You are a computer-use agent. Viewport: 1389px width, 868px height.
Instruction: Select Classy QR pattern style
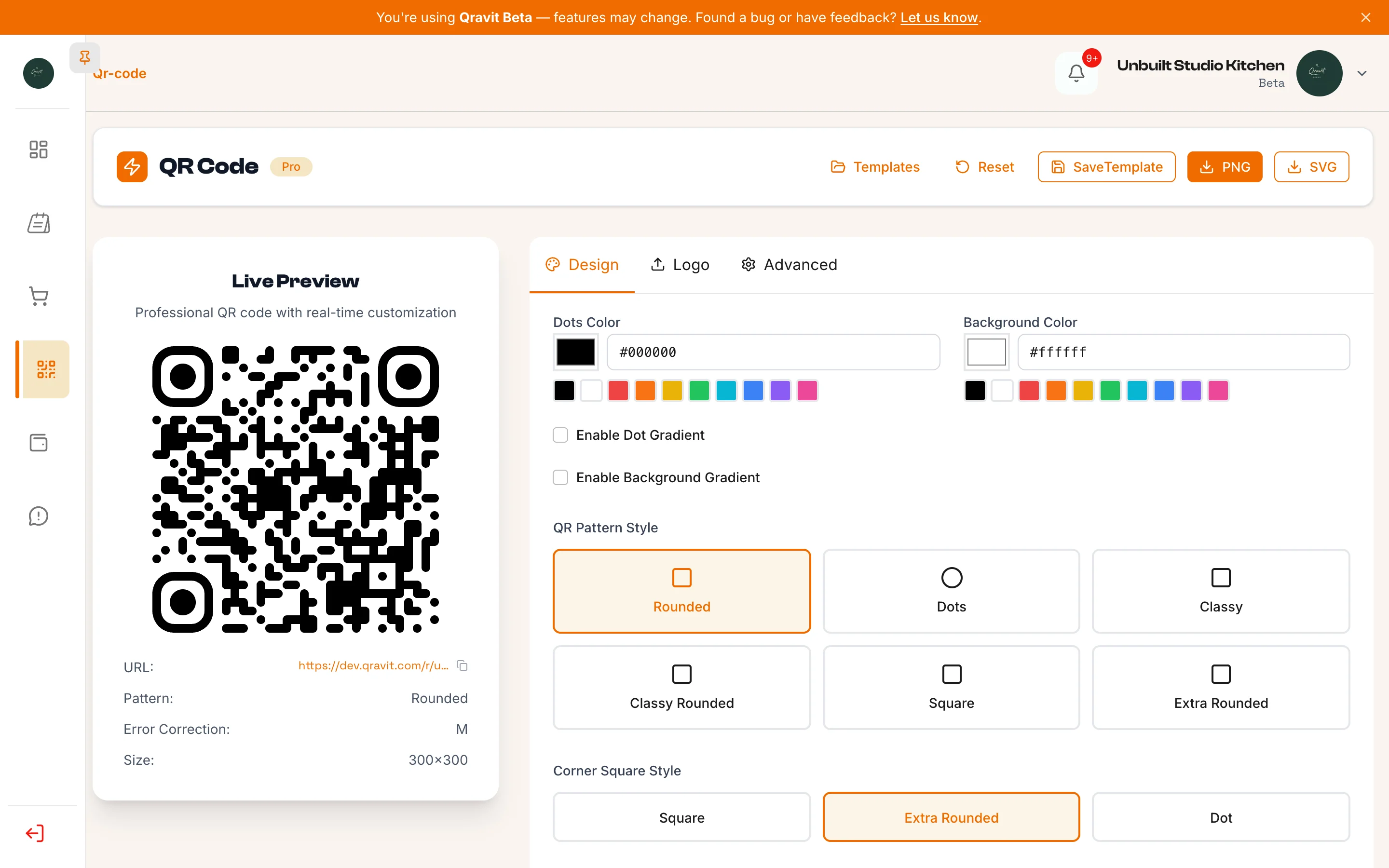(x=1221, y=591)
